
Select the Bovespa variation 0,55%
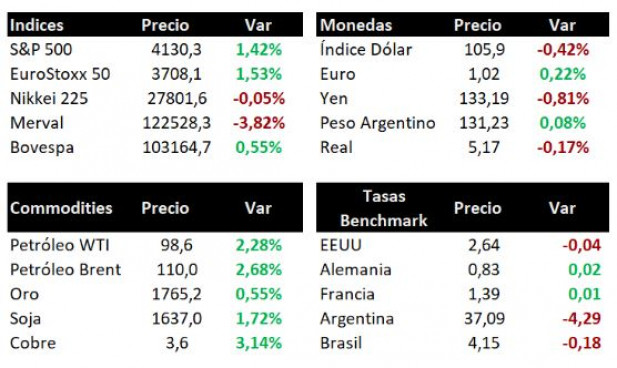click(259, 147)
